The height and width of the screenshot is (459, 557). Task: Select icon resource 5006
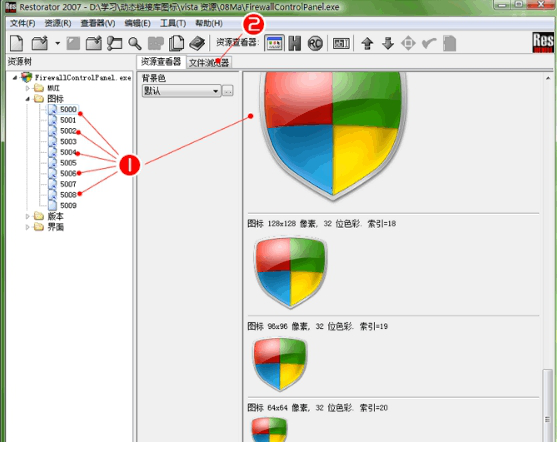(x=68, y=173)
